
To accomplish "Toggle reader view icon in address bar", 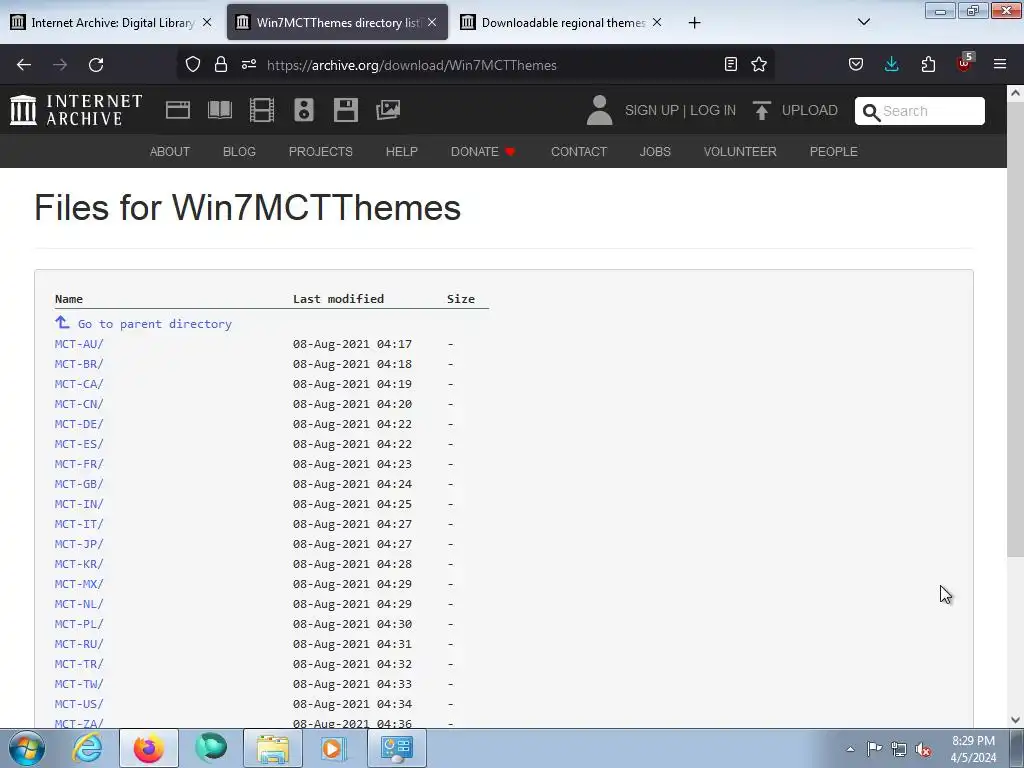I will tap(731, 64).
